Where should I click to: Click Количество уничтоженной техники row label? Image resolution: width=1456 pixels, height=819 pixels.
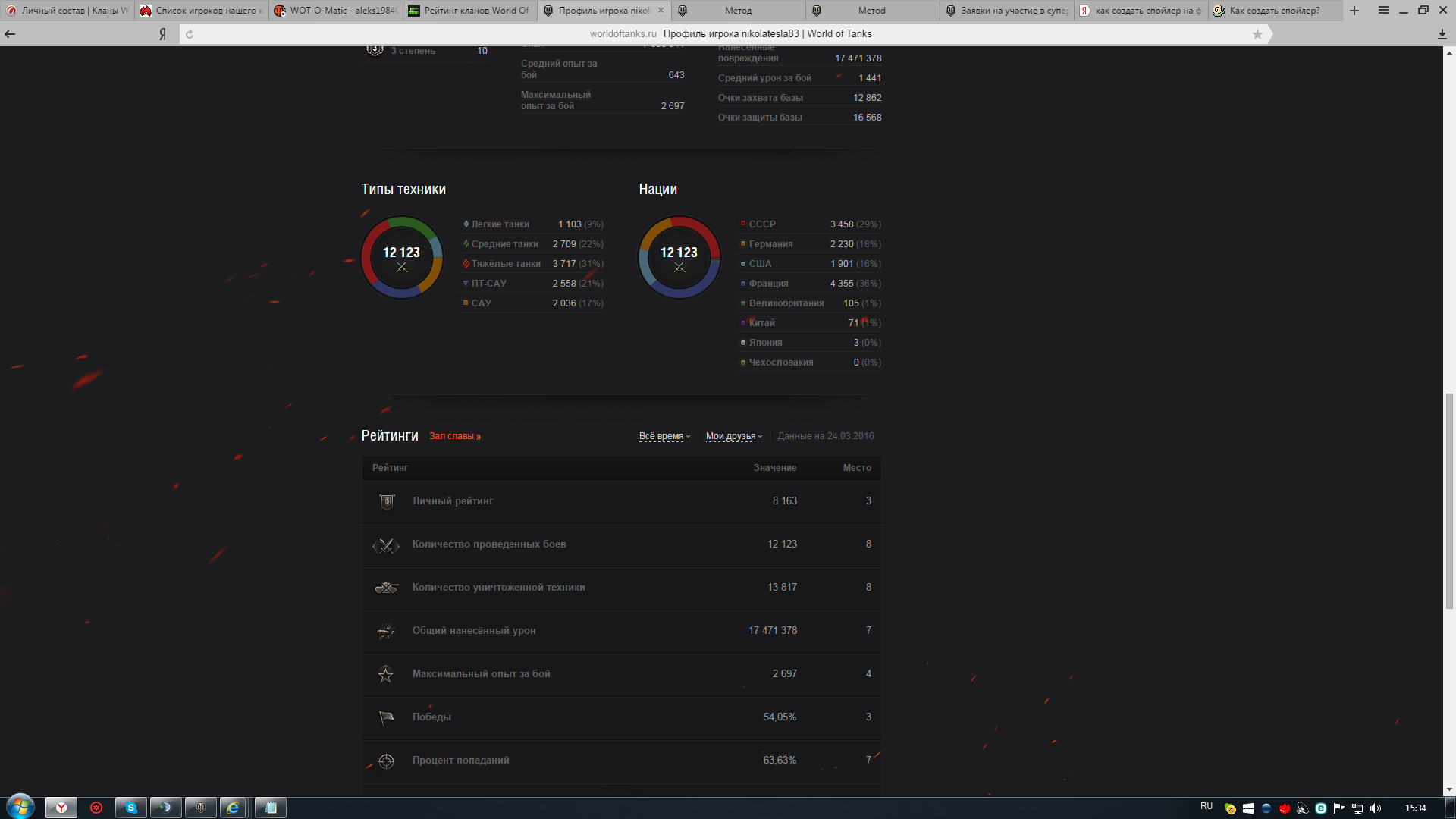(x=499, y=588)
